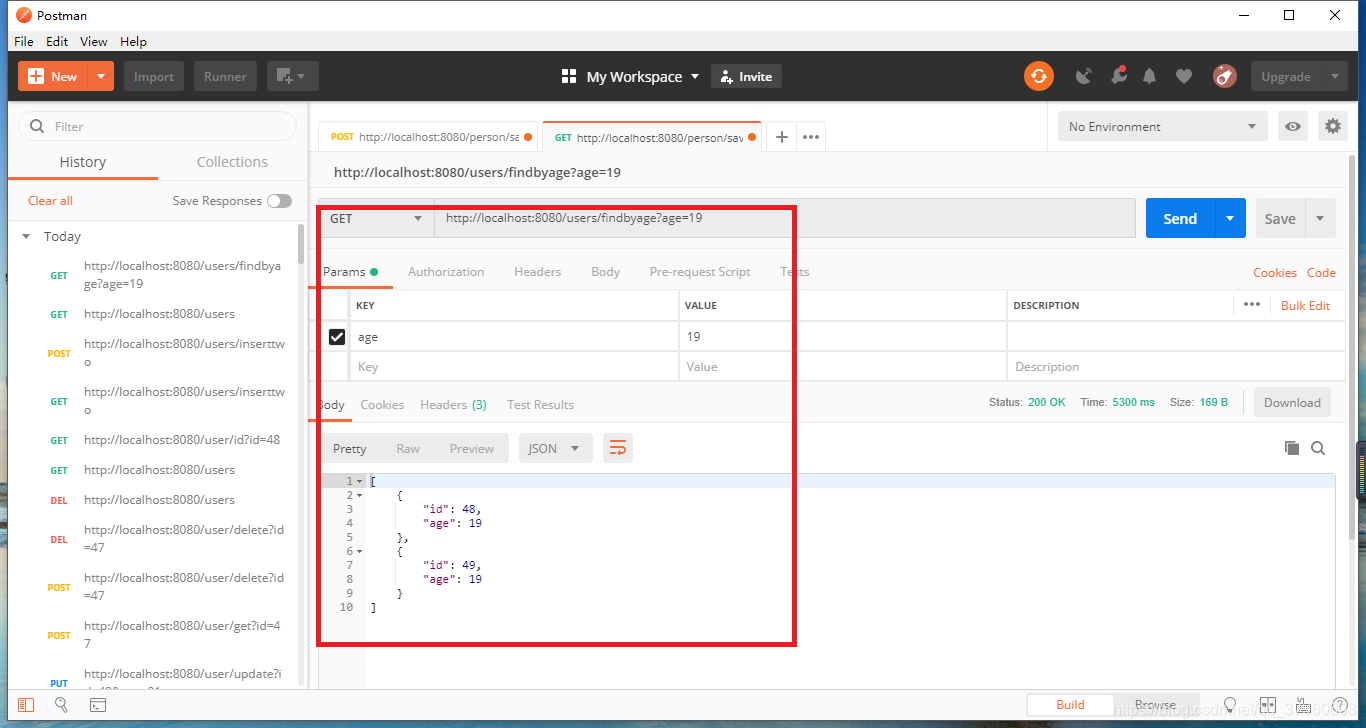Screen dimensions: 1366x728
Task: Add a new request tab
Action: [x=782, y=137]
